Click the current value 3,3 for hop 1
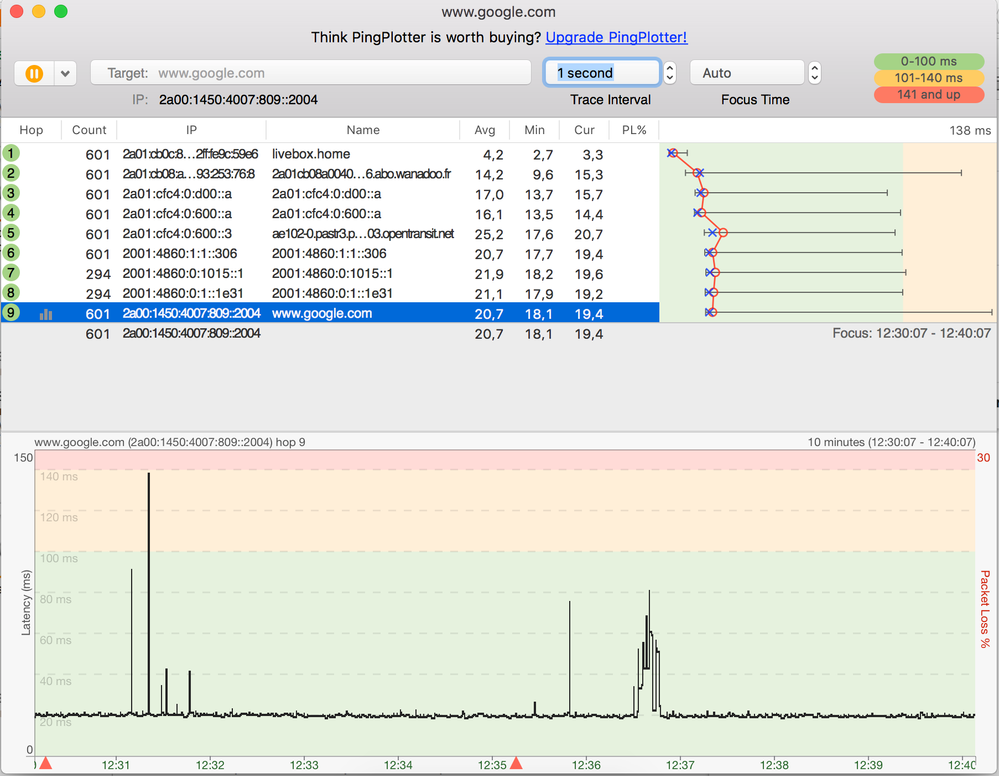This screenshot has height=776, width=999. pyautogui.click(x=593, y=155)
